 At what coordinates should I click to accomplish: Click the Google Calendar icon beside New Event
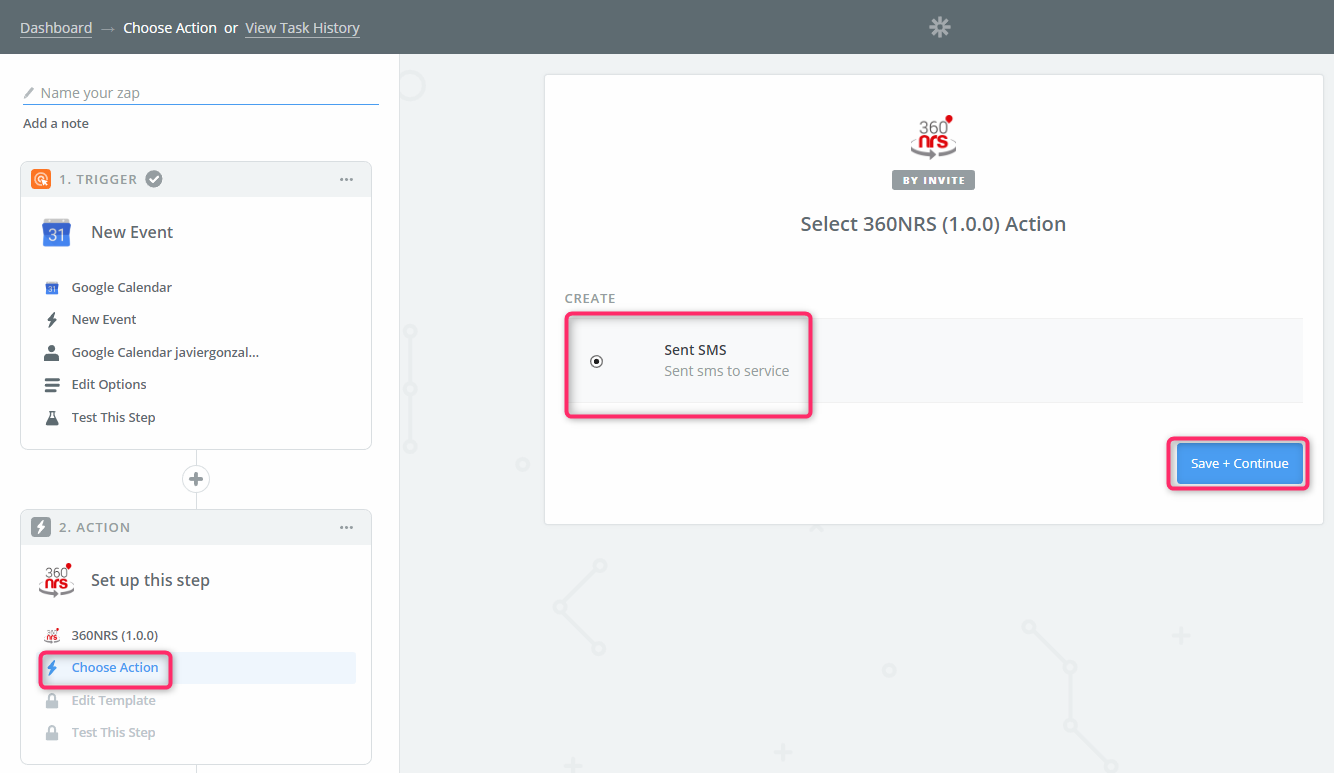click(x=56, y=232)
